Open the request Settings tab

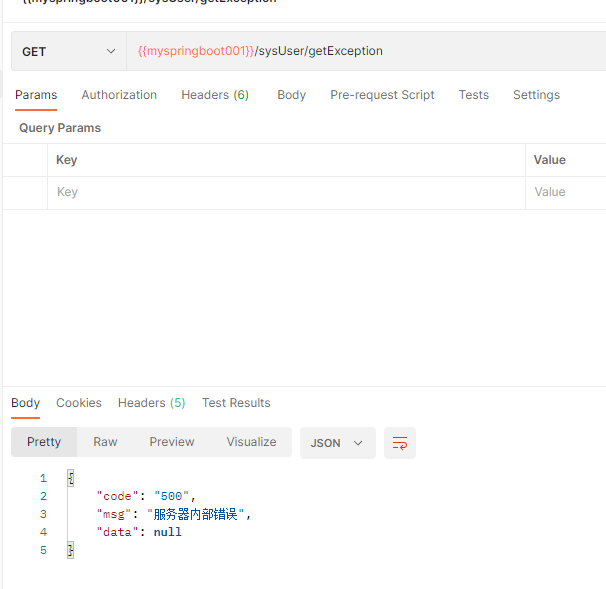click(x=536, y=95)
